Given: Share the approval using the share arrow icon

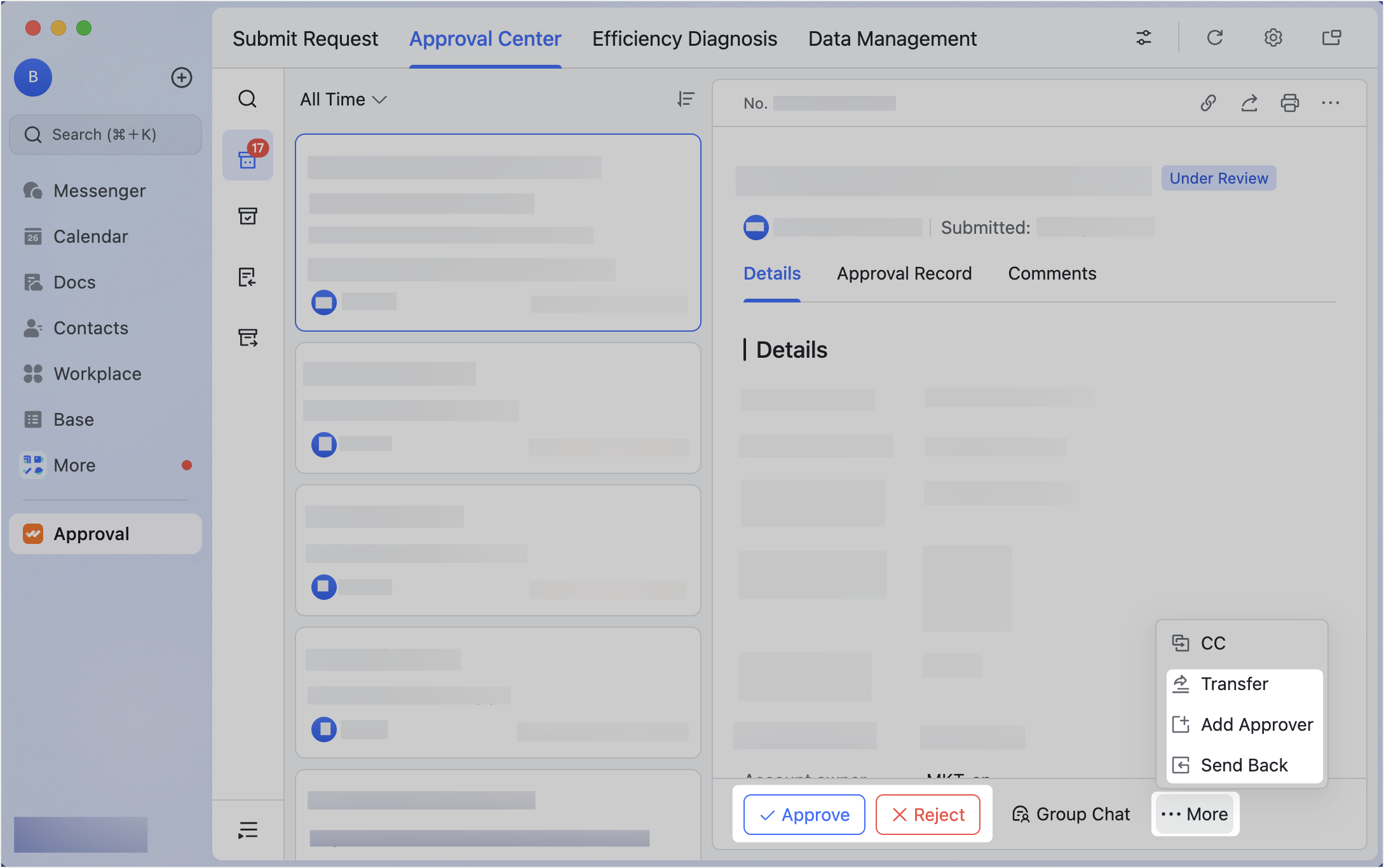Looking at the screenshot, I should click(x=1249, y=103).
